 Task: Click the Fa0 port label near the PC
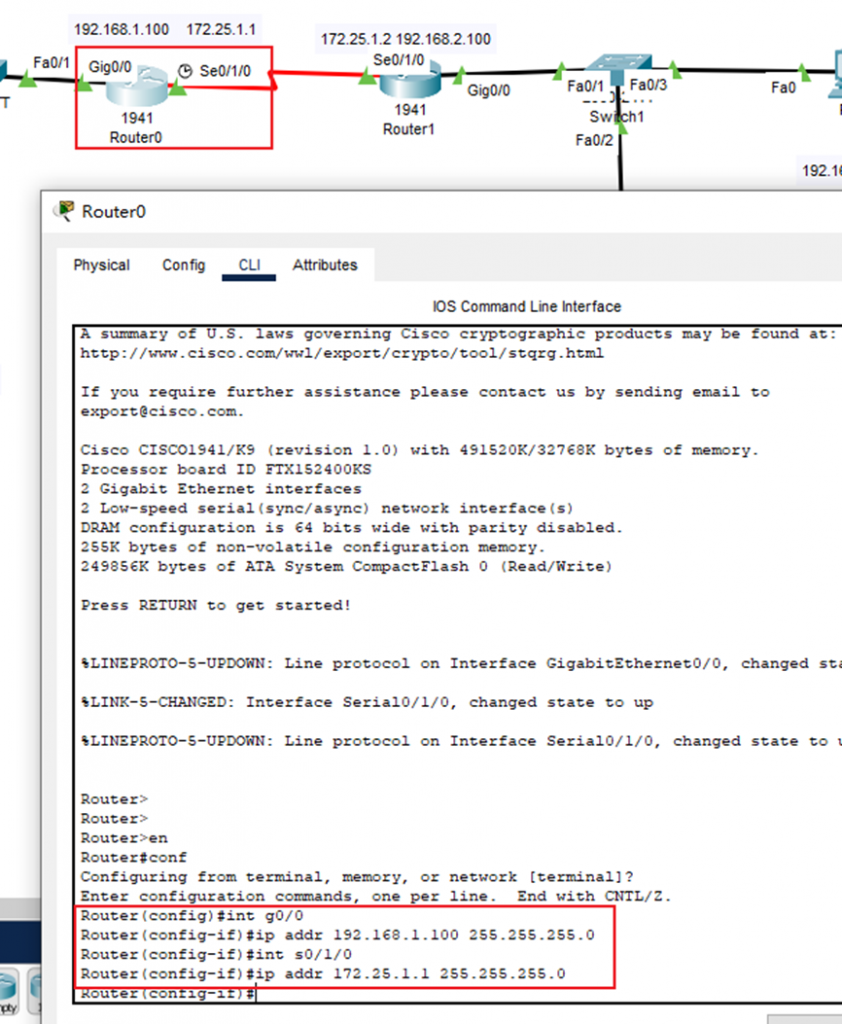pyautogui.click(x=783, y=88)
